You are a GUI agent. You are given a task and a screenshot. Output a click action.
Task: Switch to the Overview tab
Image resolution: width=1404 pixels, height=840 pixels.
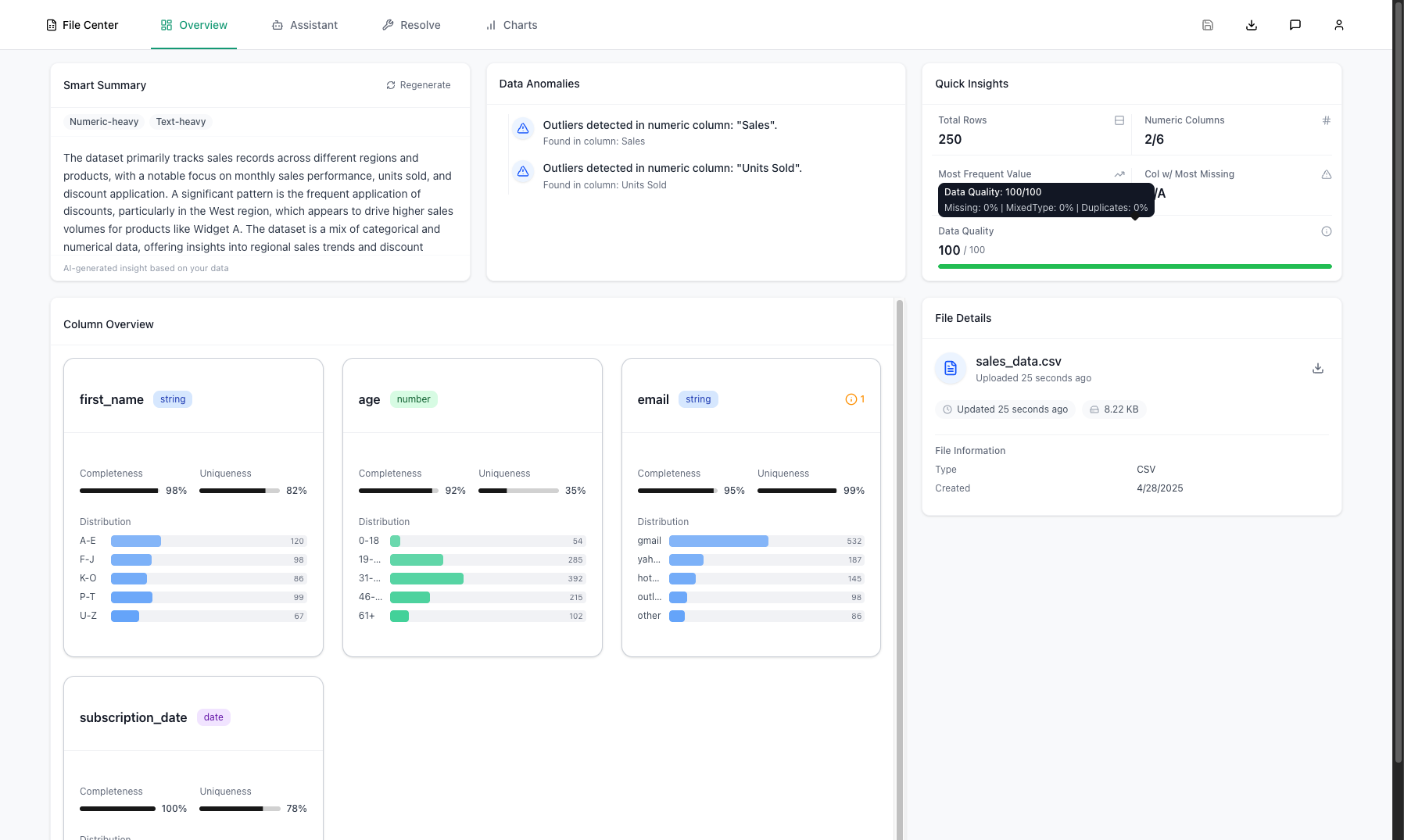click(x=194, y=25)
